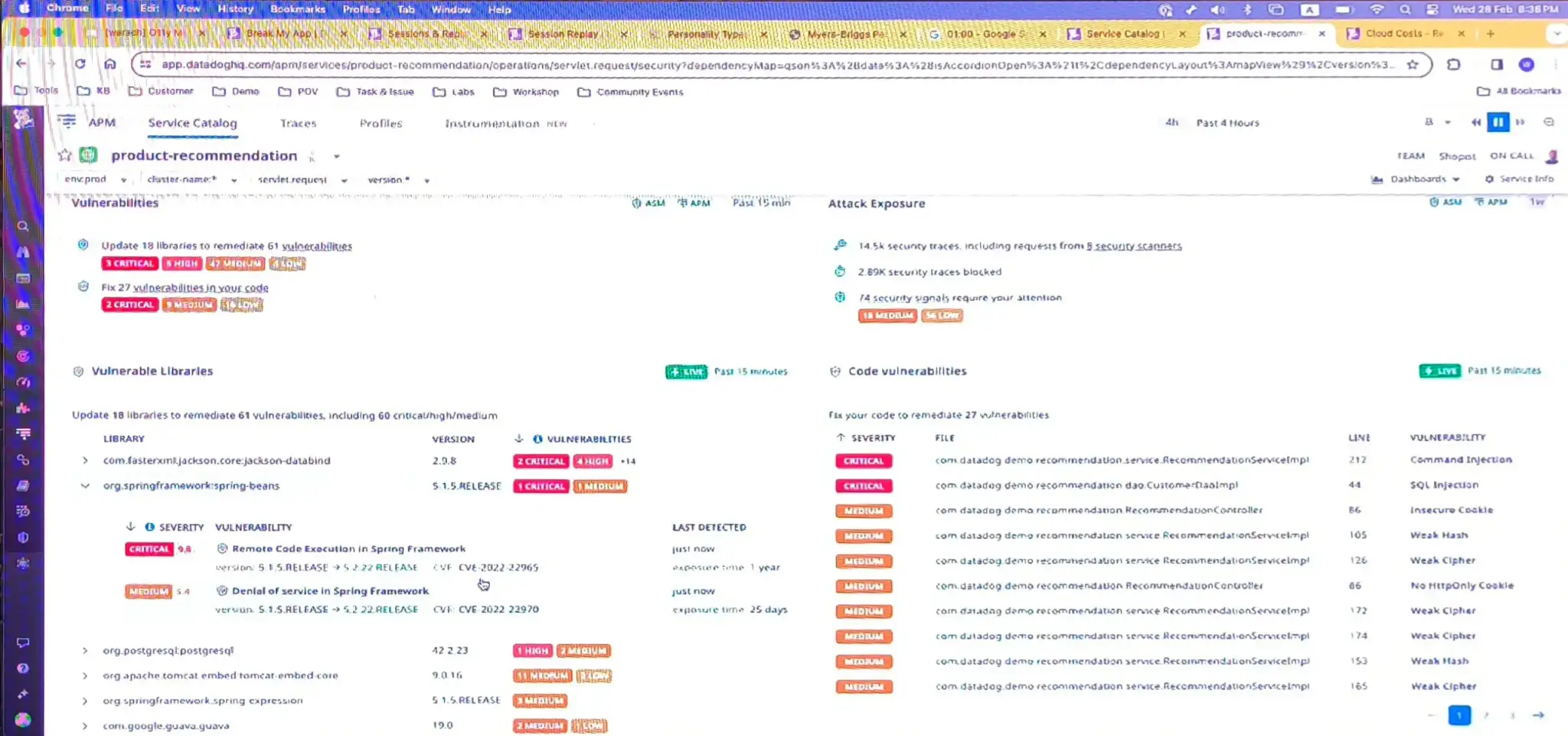Open the help icon in sidebar
1568x736 pixels.
tap(23, 669)
